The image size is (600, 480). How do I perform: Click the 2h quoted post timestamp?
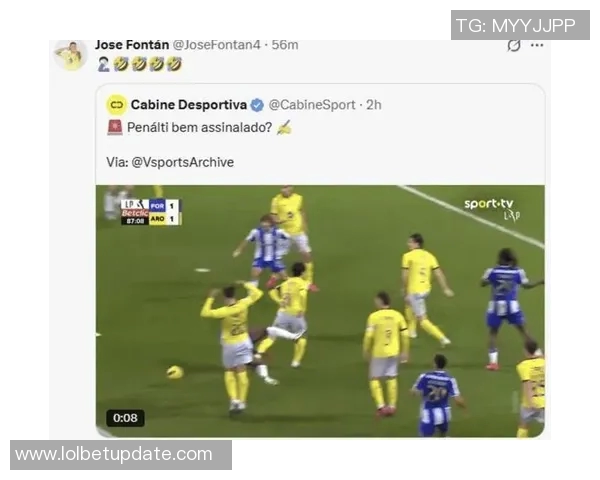[374, 105]
